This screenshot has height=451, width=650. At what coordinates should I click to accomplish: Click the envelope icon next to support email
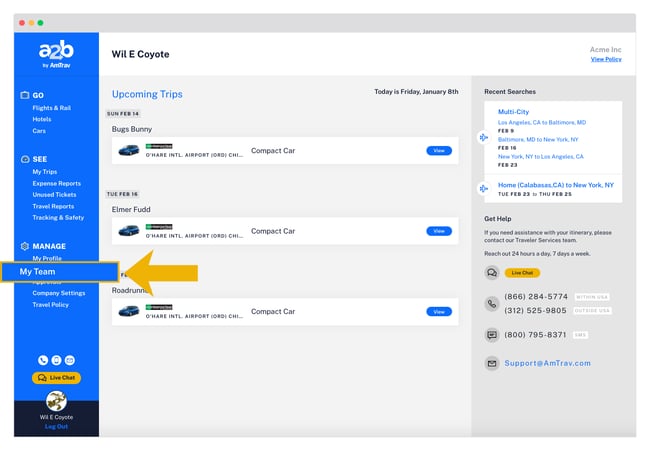tap(492, 363)
